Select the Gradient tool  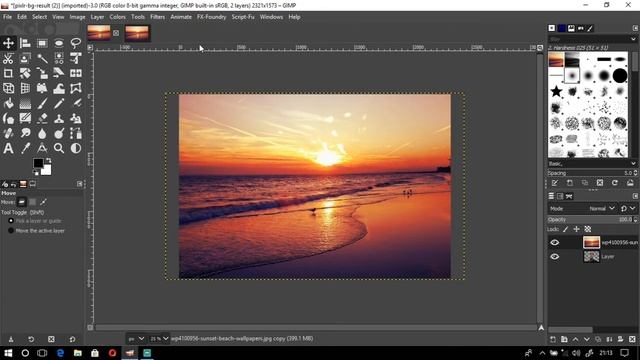[x=25, y=103]
